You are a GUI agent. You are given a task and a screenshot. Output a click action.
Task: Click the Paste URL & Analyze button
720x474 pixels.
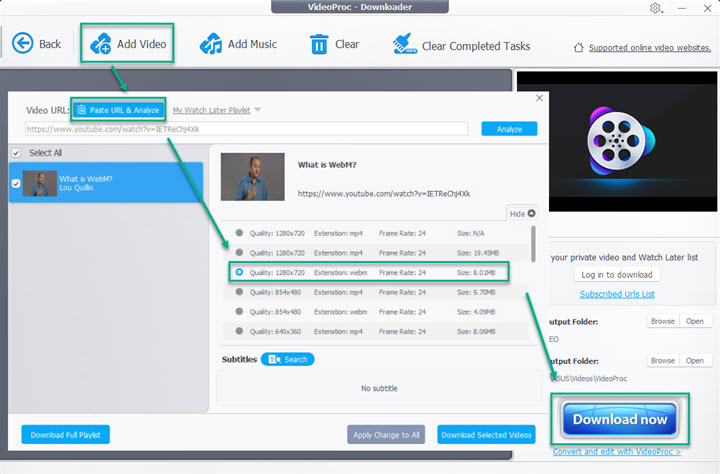[x=118, y=110]
